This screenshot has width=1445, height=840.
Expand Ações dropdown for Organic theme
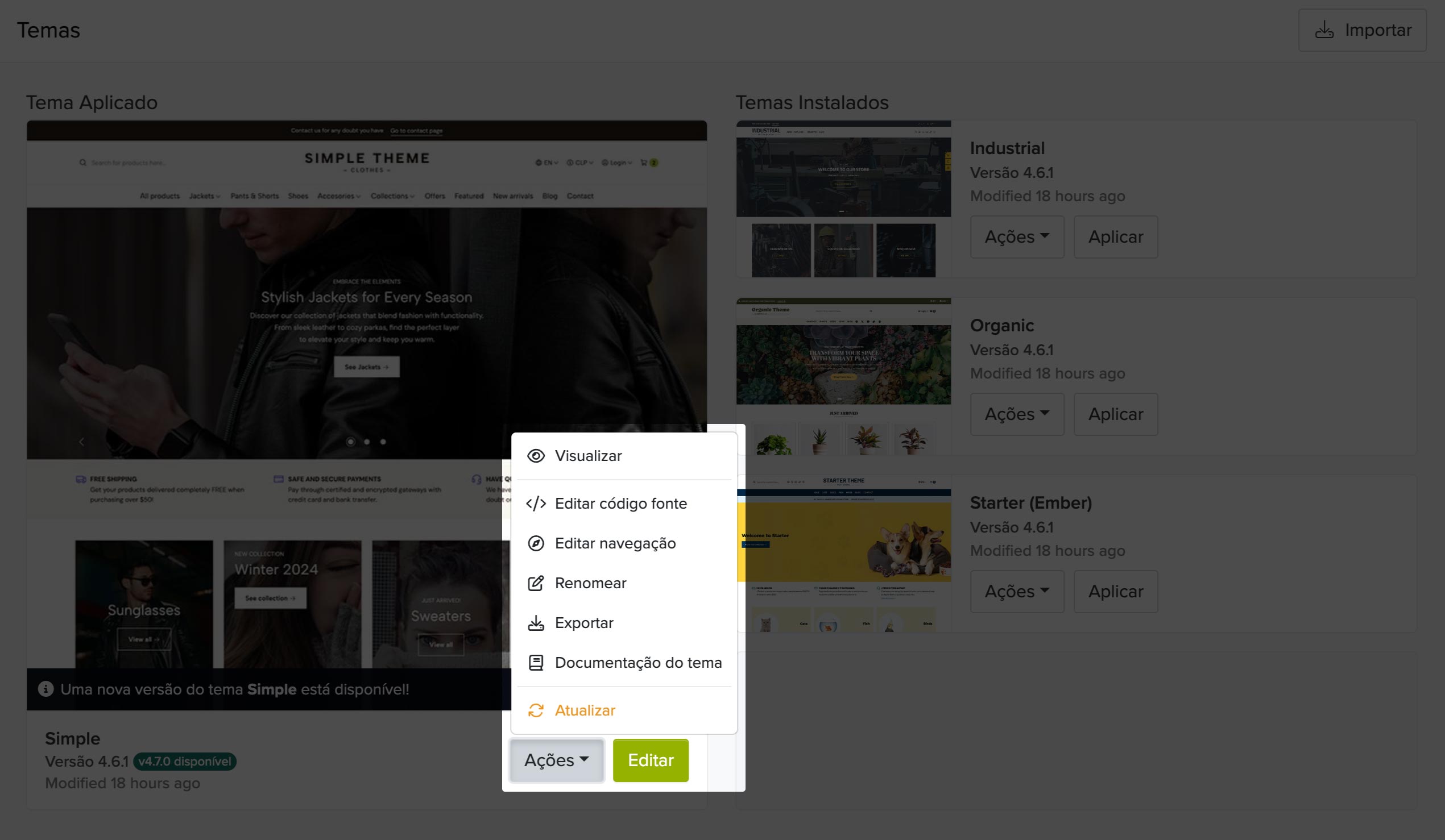point(1017,414)
